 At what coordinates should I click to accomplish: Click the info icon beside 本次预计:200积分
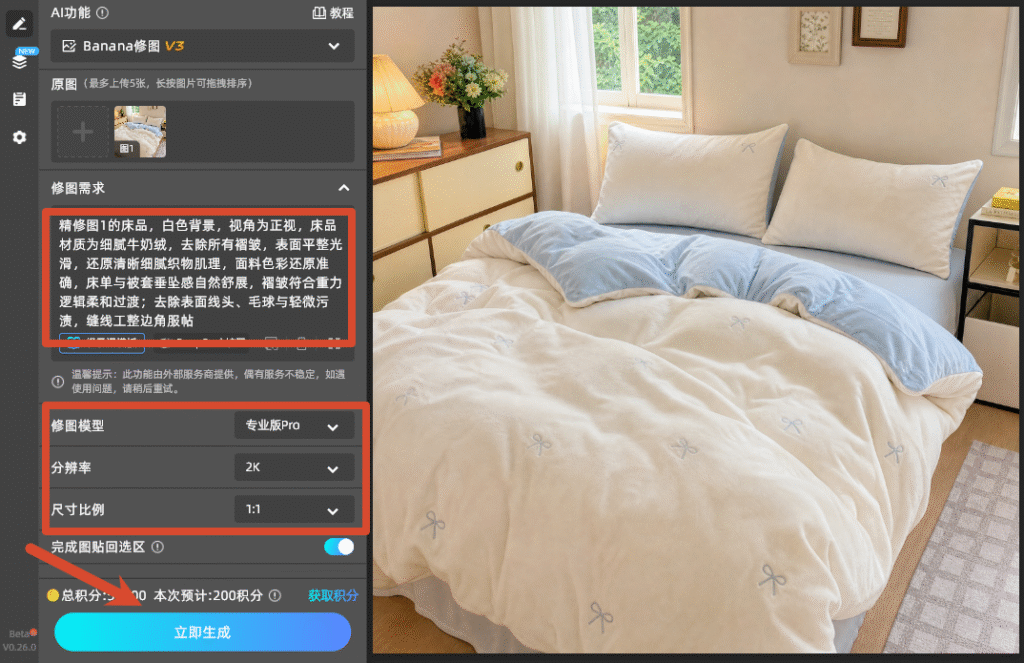point(275,595)
